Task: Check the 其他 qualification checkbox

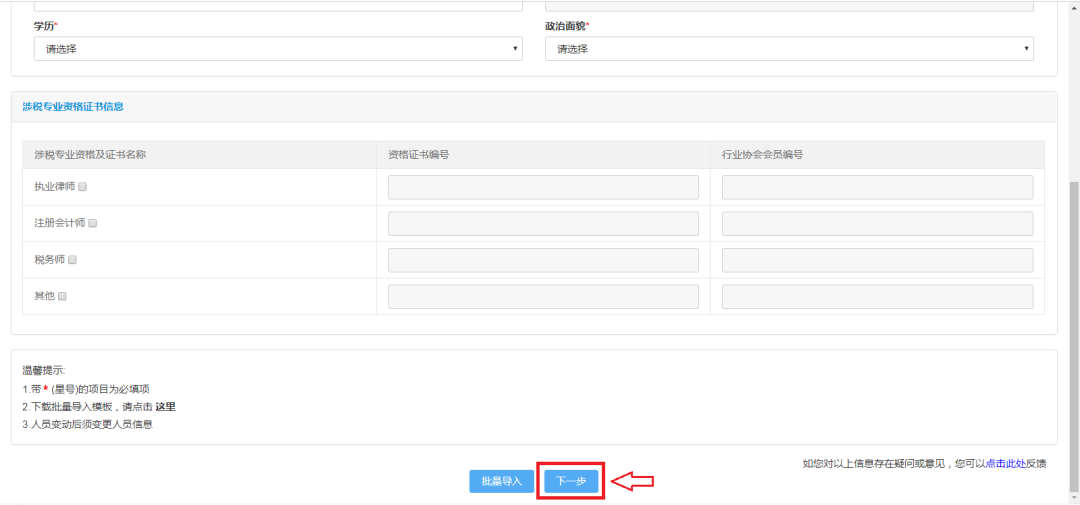Action: pos(62,296)
